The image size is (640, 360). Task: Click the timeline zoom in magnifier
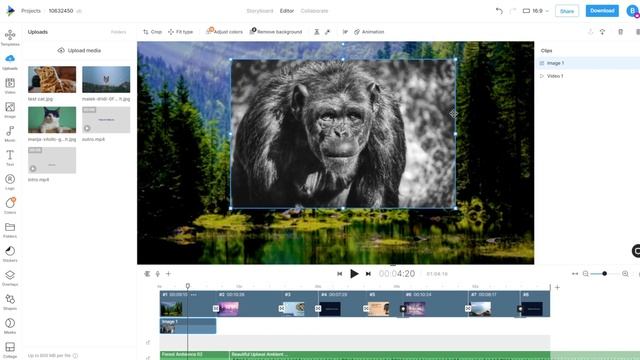(625, 274)
